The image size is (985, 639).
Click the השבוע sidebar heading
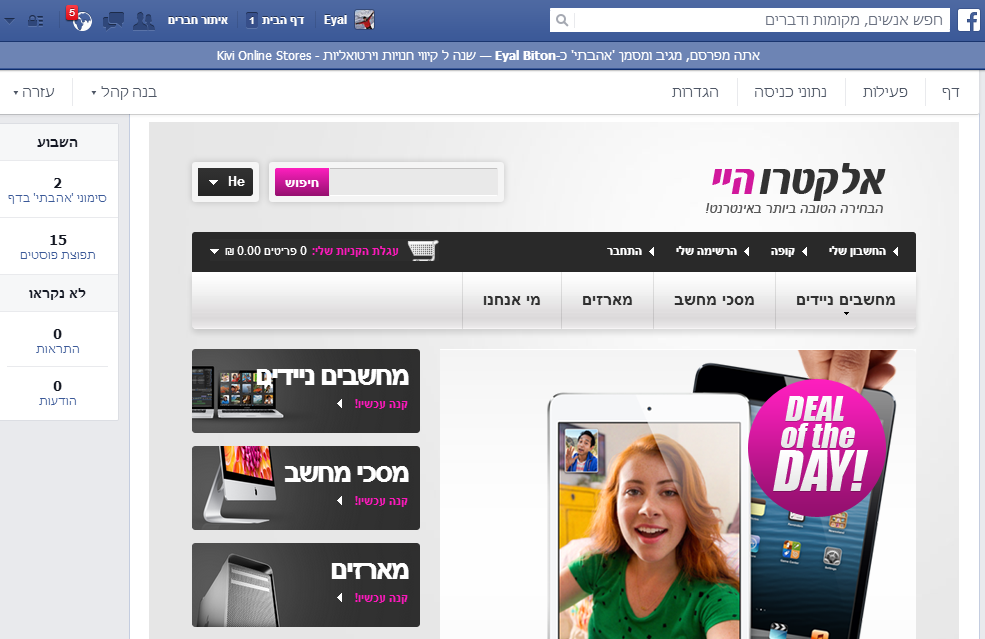pyautogui.click(x=57, y=143)
